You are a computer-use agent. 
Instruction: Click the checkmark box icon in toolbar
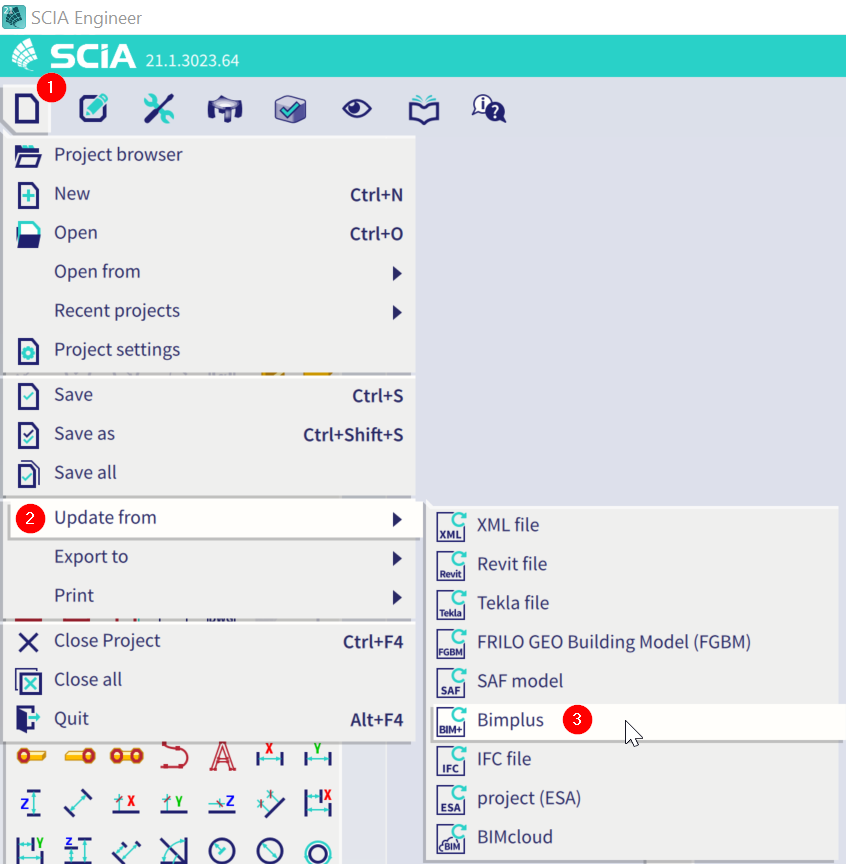[290, 108]
